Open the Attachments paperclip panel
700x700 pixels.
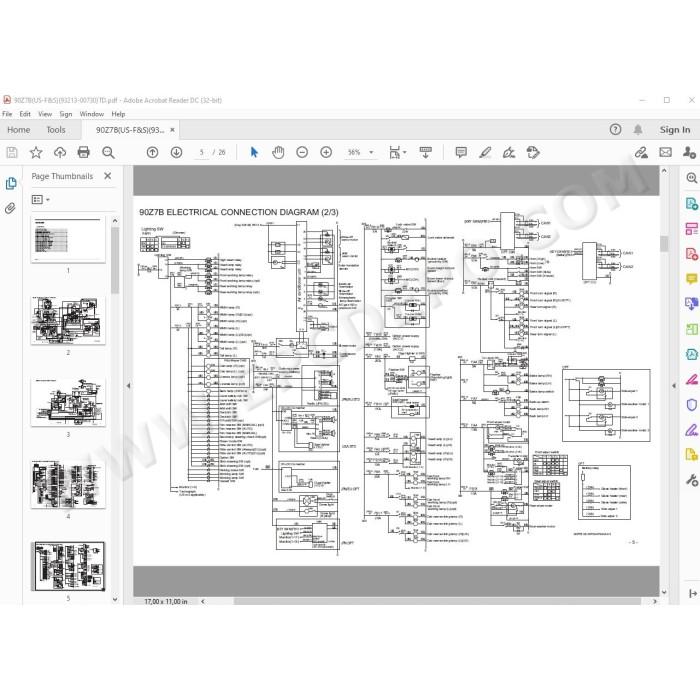10,208
